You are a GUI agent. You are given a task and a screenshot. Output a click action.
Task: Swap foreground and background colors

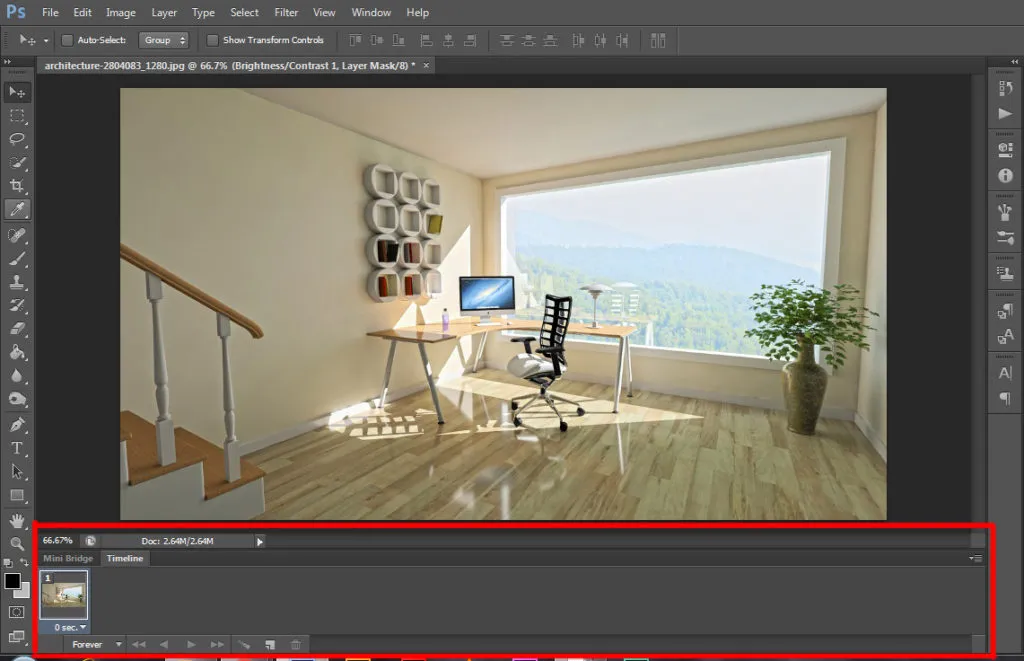(25, 563)
